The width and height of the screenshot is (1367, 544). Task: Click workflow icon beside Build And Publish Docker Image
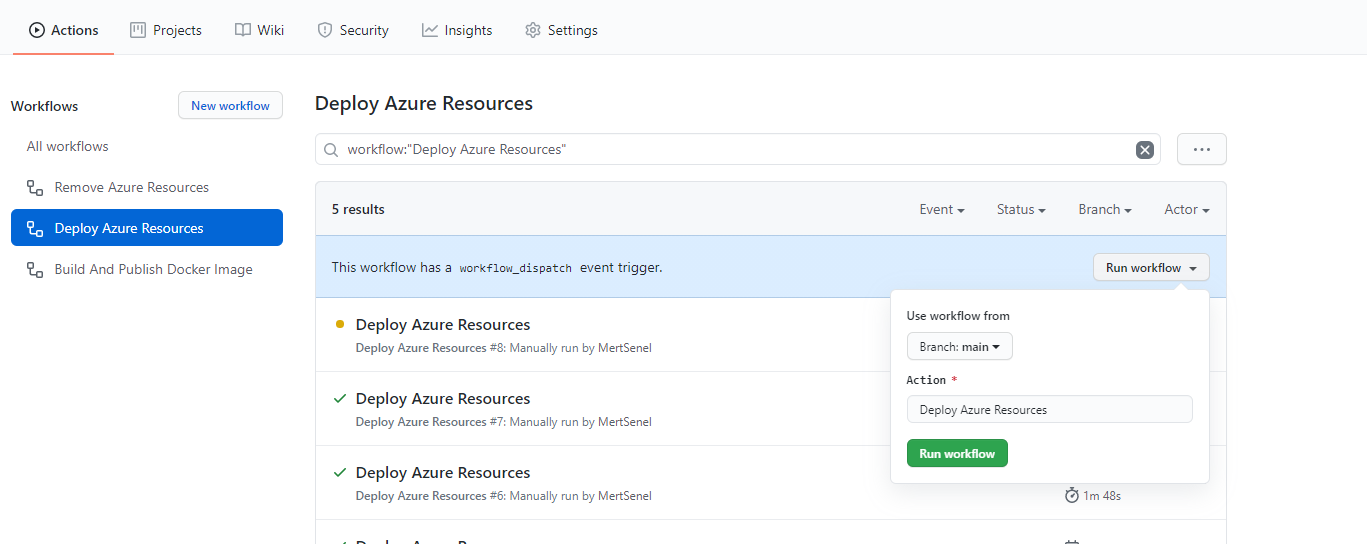(x=35, y=269)
